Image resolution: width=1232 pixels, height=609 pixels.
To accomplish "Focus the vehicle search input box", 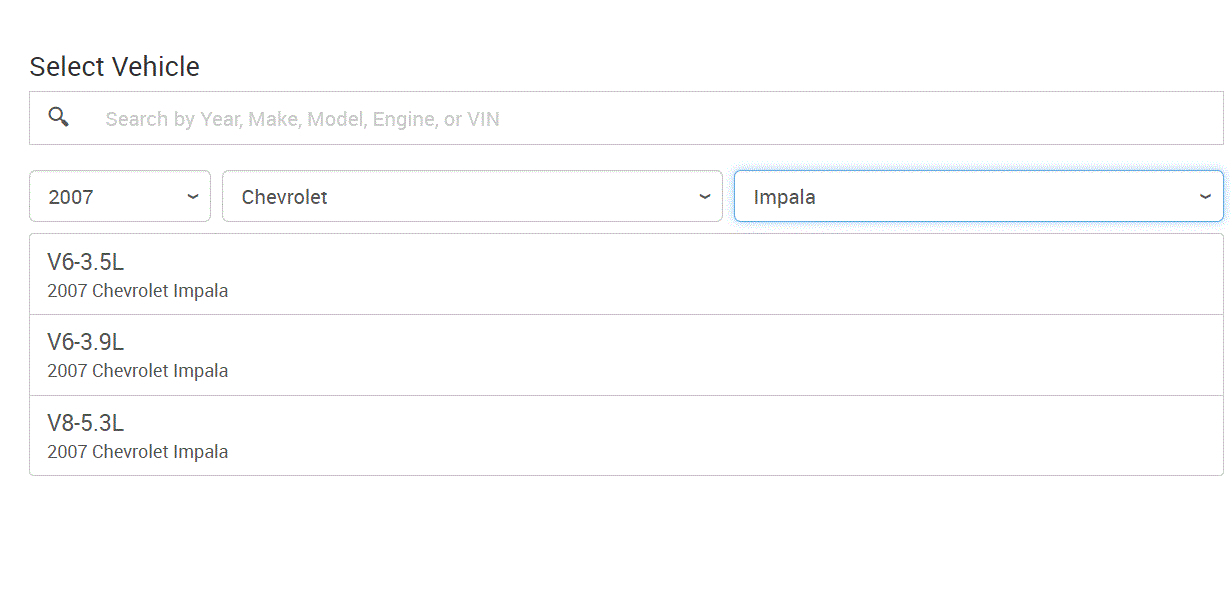I will click(650, 119).
